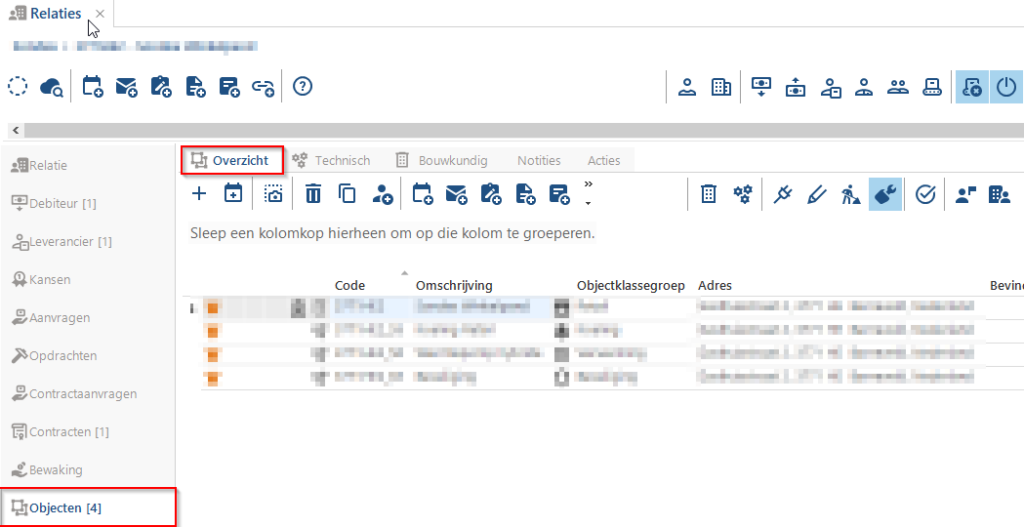Click the plus icon to add object

(x=199, y=194)
